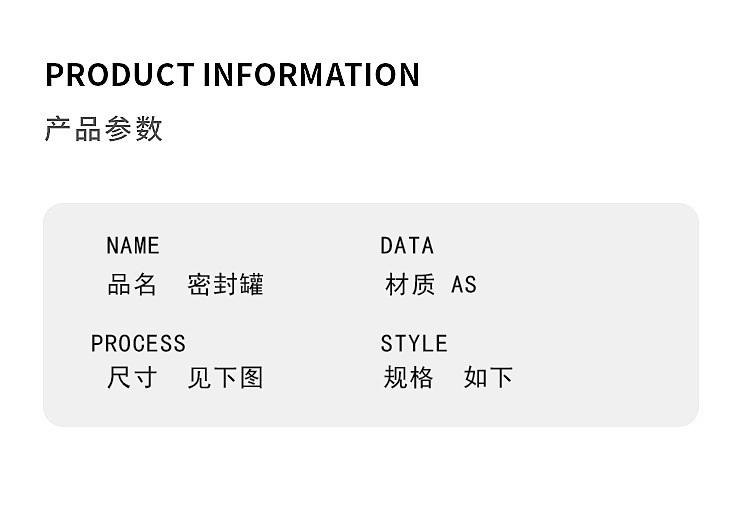Image resolution: width=750 pixels, height=520 pixels.
Task: Click the word PRODUCT in the heading
Action: coord(120,75)
